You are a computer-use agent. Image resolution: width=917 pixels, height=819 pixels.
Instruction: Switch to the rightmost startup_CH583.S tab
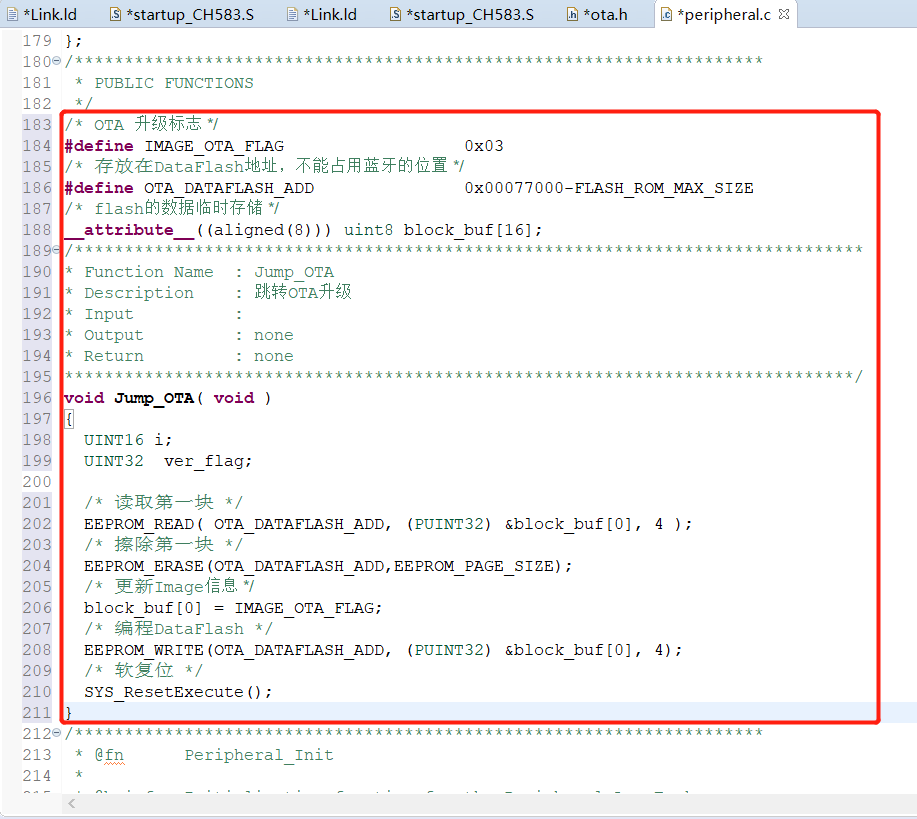click(469, 15)
